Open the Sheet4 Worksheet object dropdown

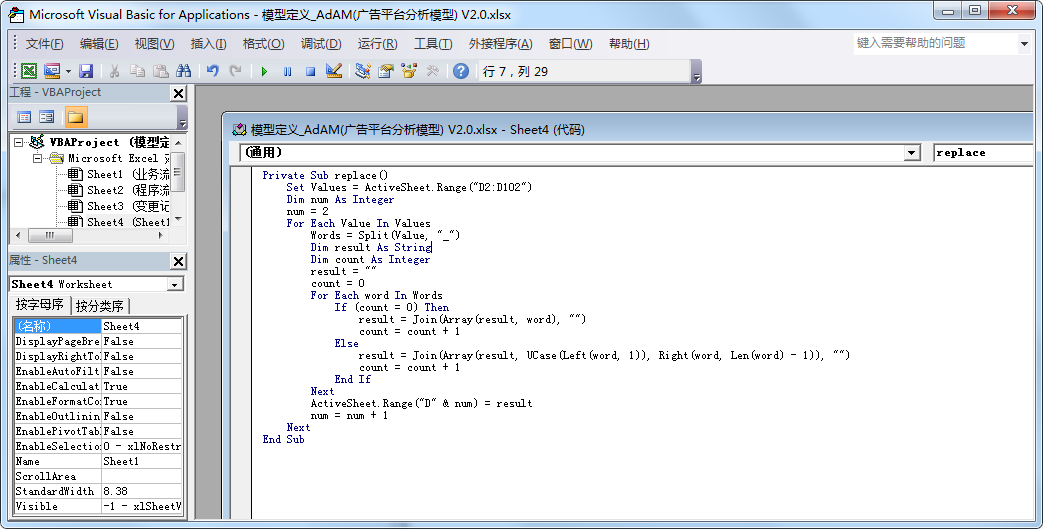click(x=175, y=285)
